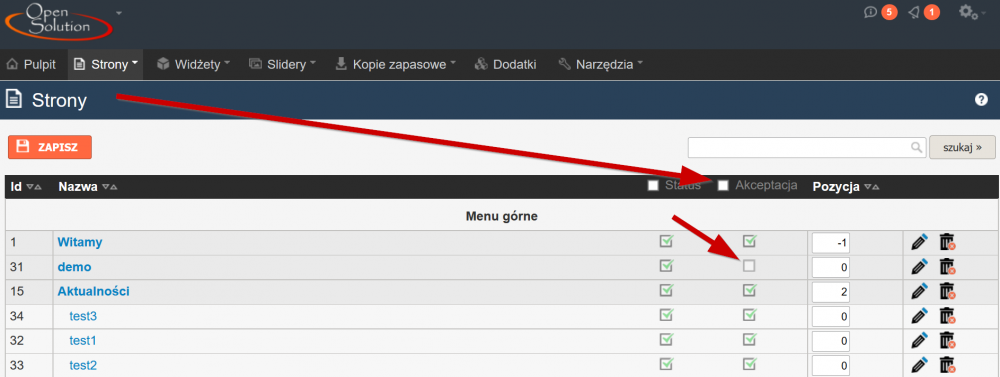This screenshot has height=377, width=1000.
Task: Edit the test2 page
Action: pyautogui.click(x=918, y=366)
